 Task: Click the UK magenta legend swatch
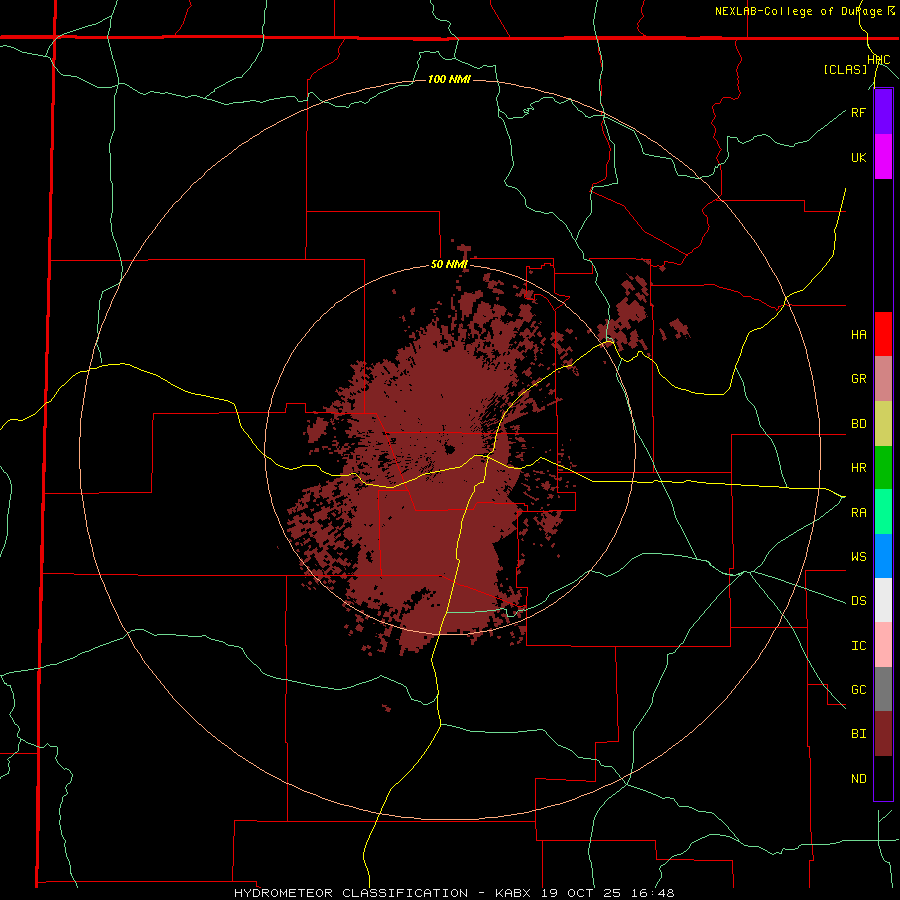[883, 157]
